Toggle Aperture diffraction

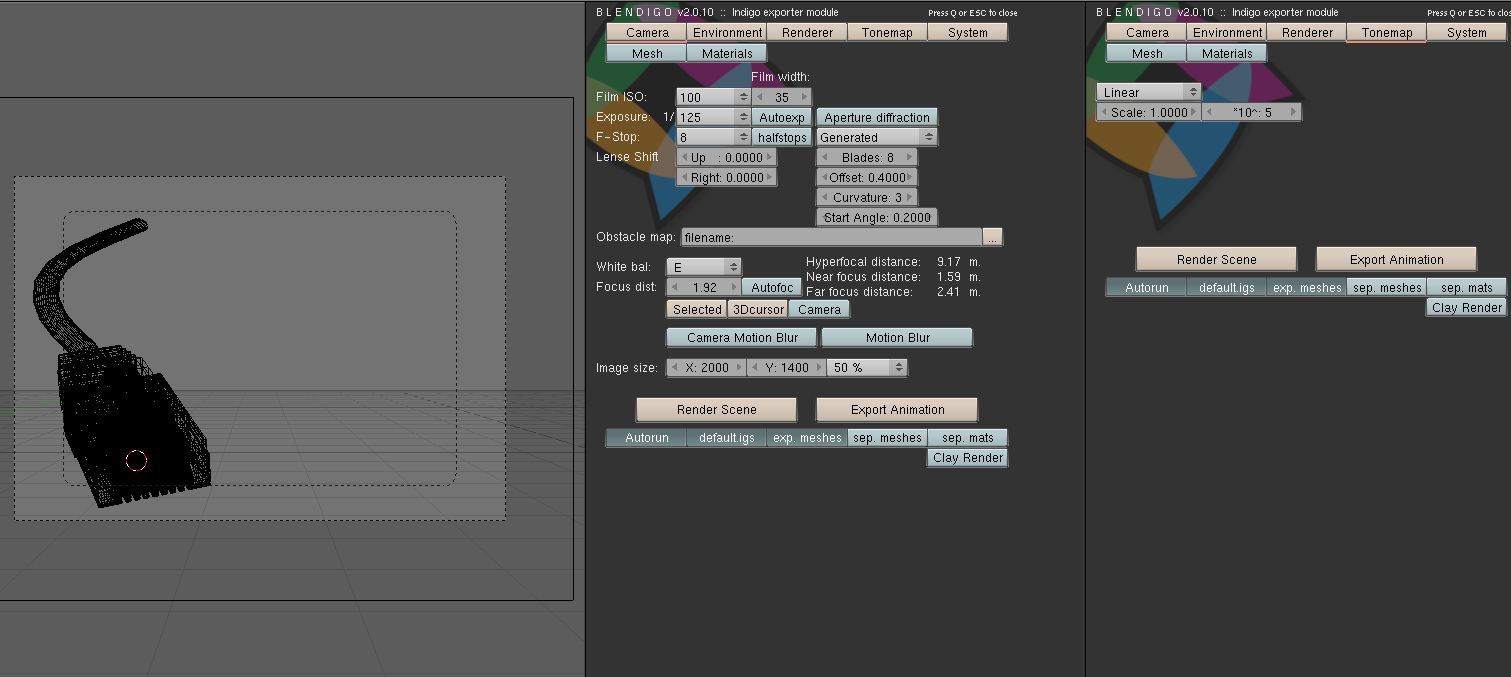click(877, 117)
